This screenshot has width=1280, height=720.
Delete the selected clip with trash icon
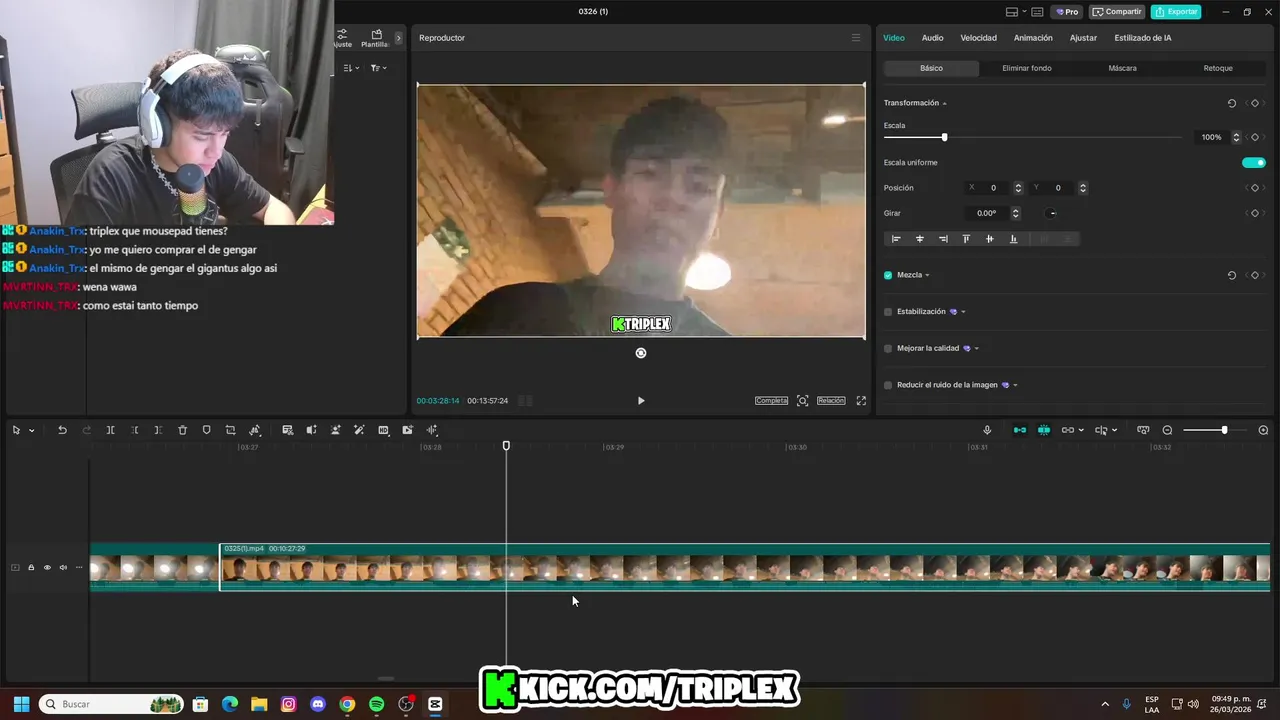click(x=182, y=430)
